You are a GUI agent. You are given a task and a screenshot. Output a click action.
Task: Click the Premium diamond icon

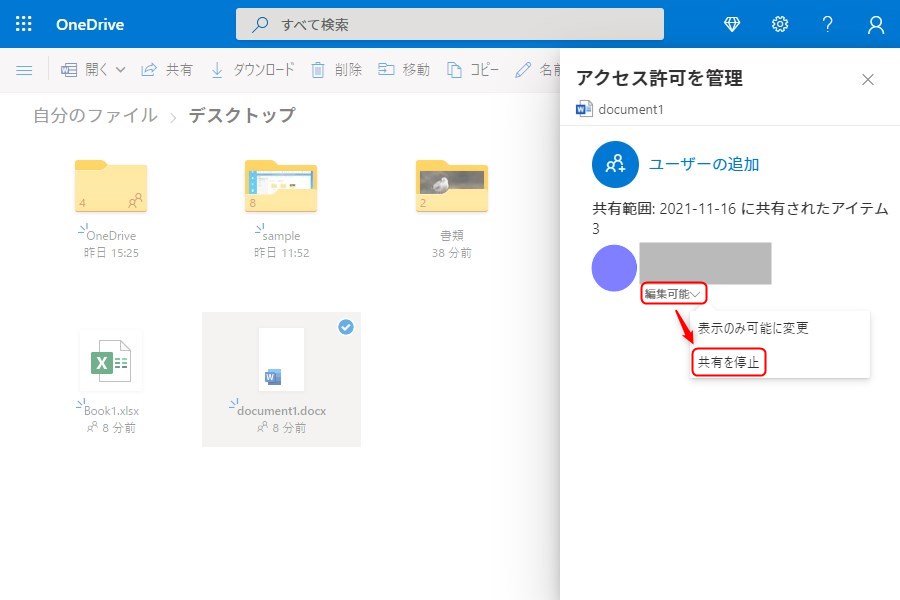point(731,24)
